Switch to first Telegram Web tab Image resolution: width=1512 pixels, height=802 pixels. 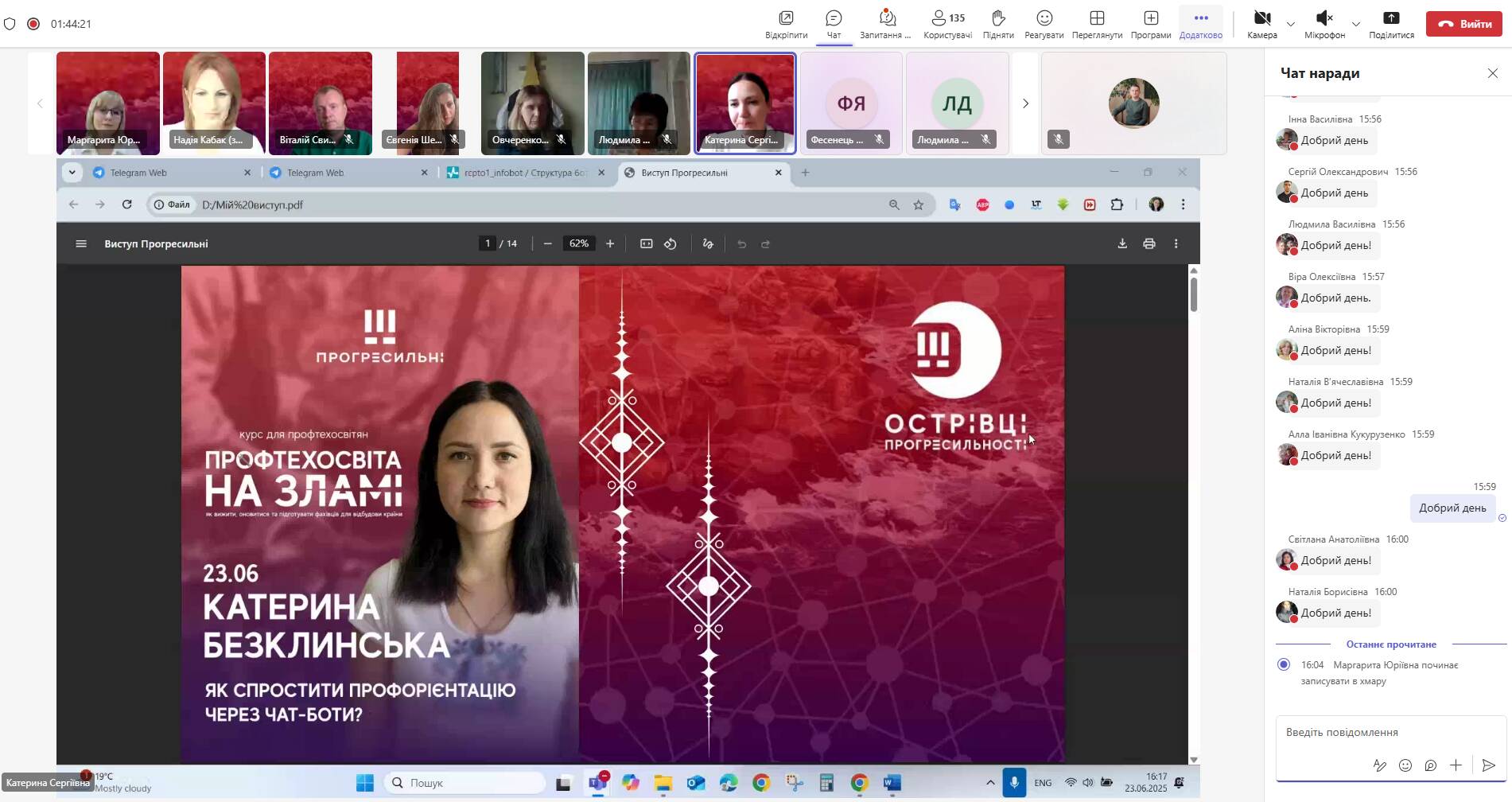pos(172,173)
